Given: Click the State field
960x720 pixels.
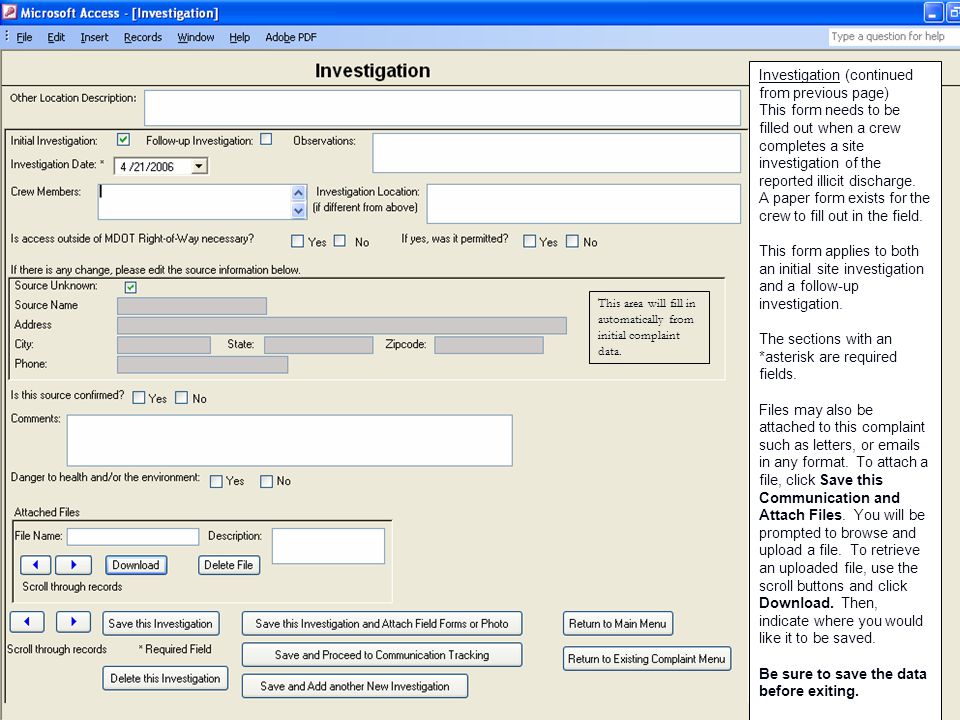Looking at the screenshot, I should [318, 345].
